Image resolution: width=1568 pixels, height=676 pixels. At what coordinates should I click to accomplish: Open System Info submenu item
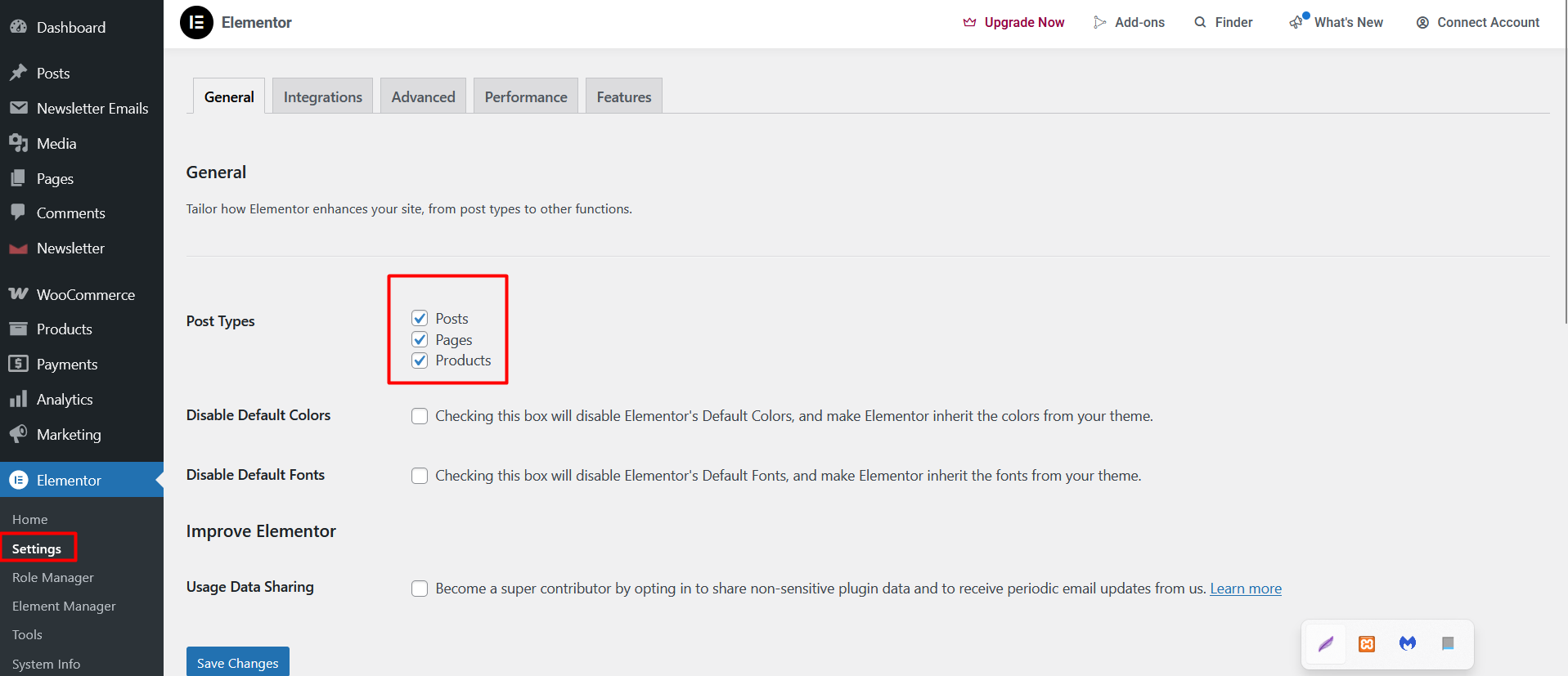pos(46,664)
